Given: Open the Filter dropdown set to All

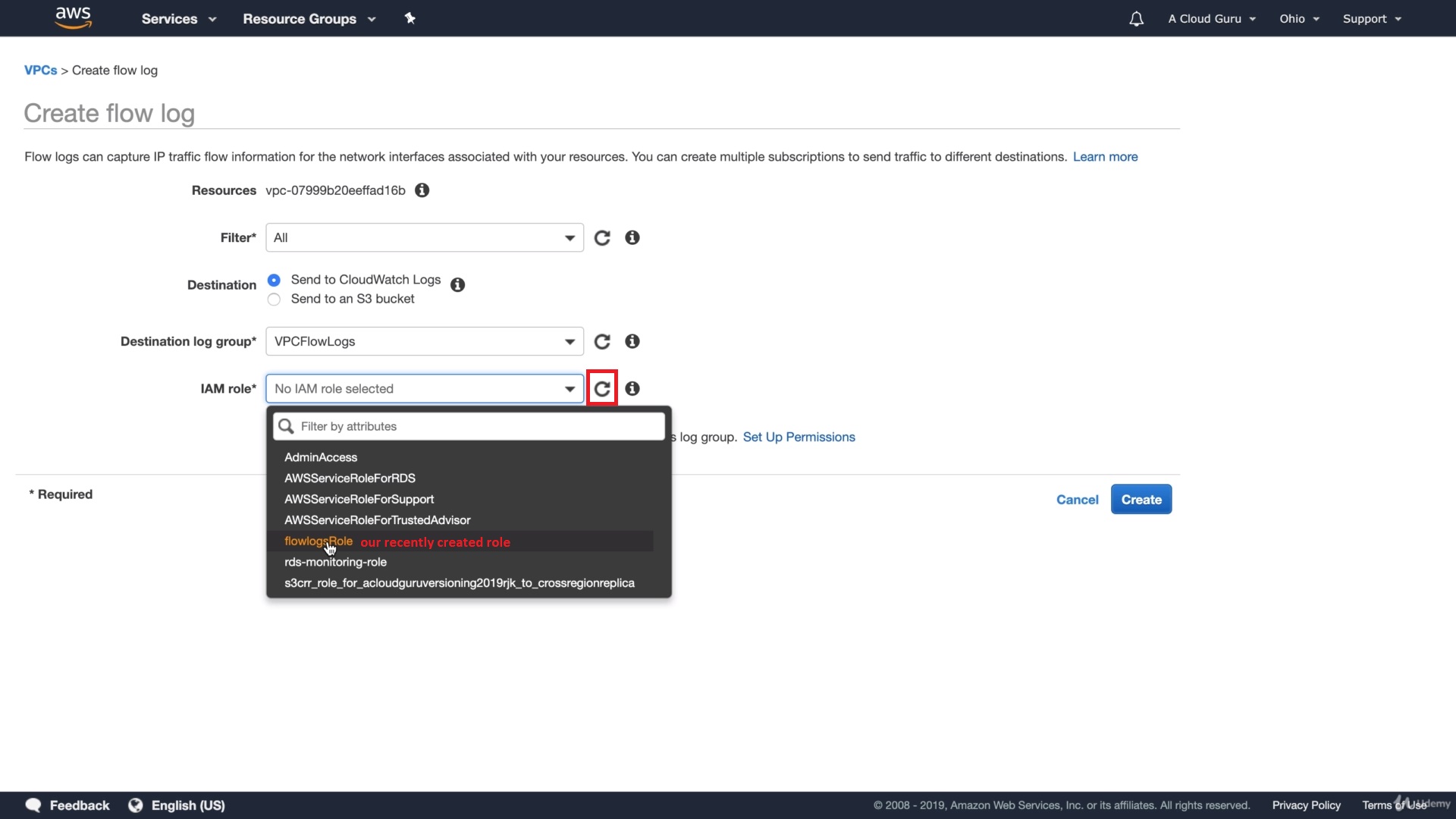Looking at the screenshot, I should point(424,238).
